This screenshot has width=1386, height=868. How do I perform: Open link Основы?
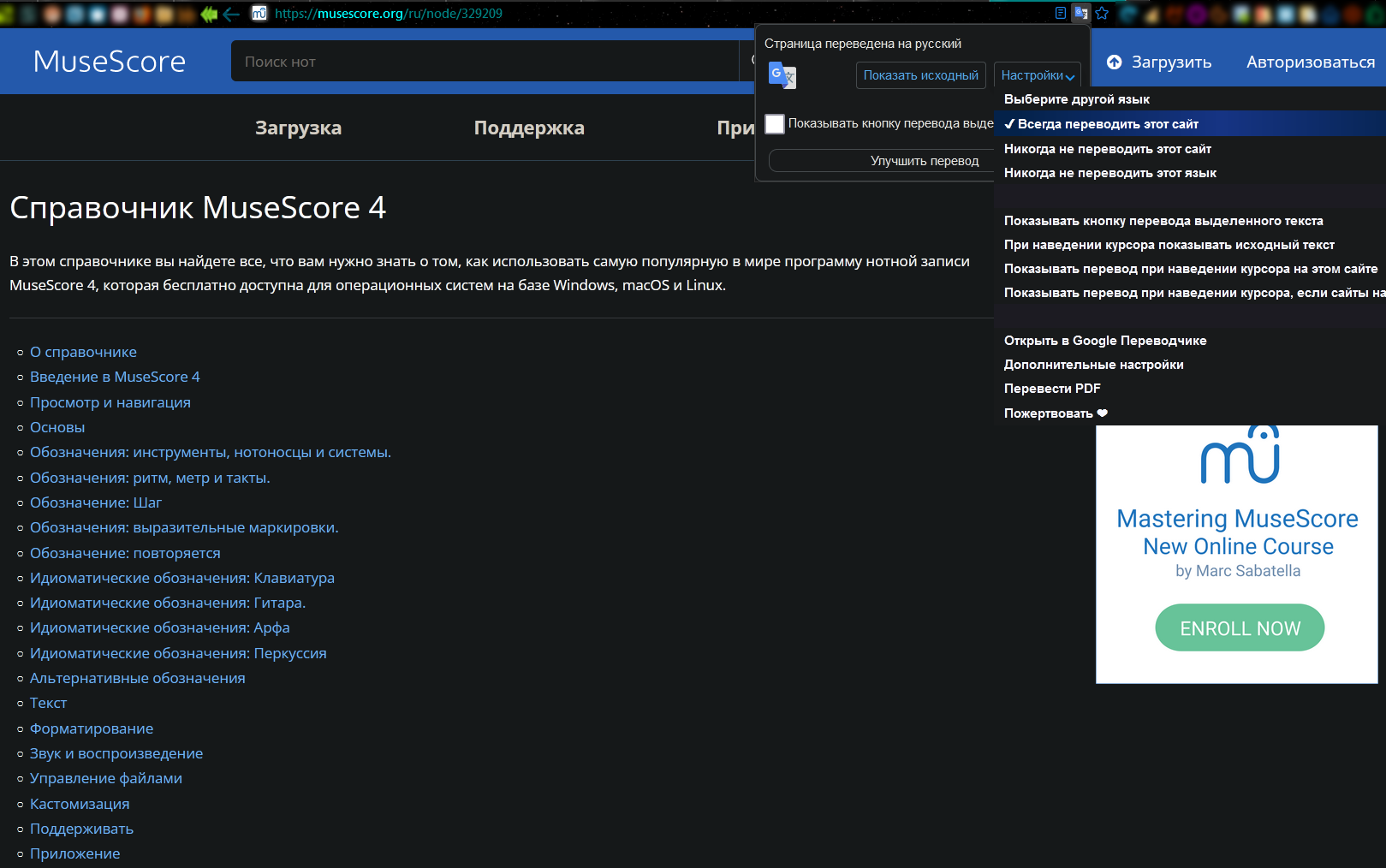click(x=57, y=427)
